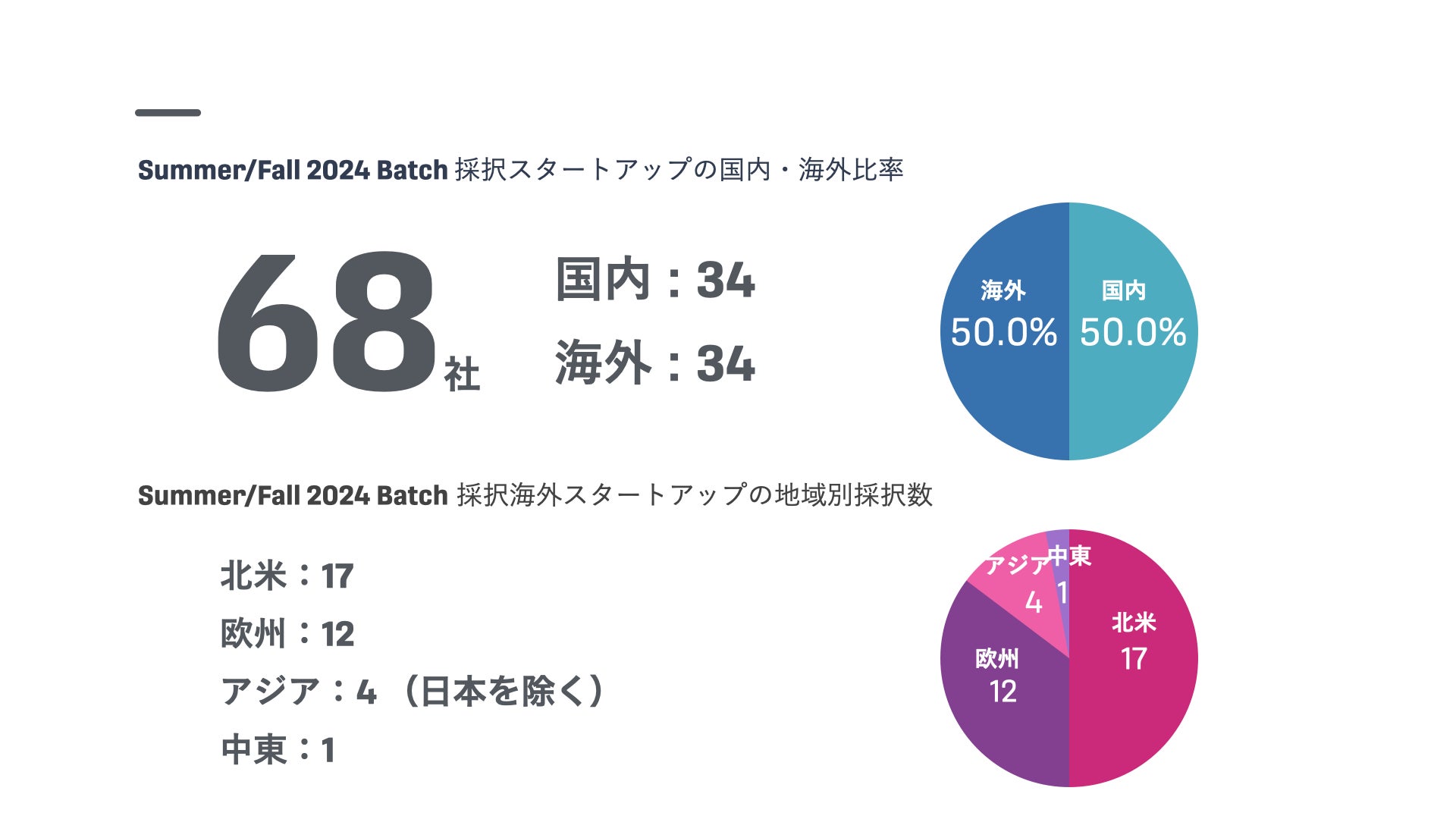This screenshot has height=819, width=1456.
Task: Click the large 68 number
Action: pyautogui.click(x=326, y=325)
